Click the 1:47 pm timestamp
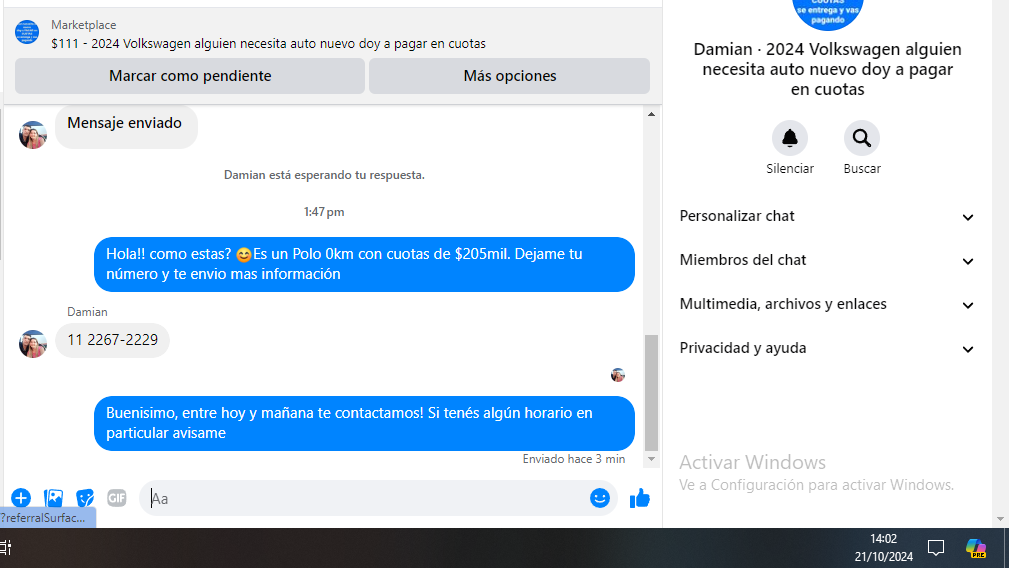This screenshot has height=568, width=1009. pos(324,212)
